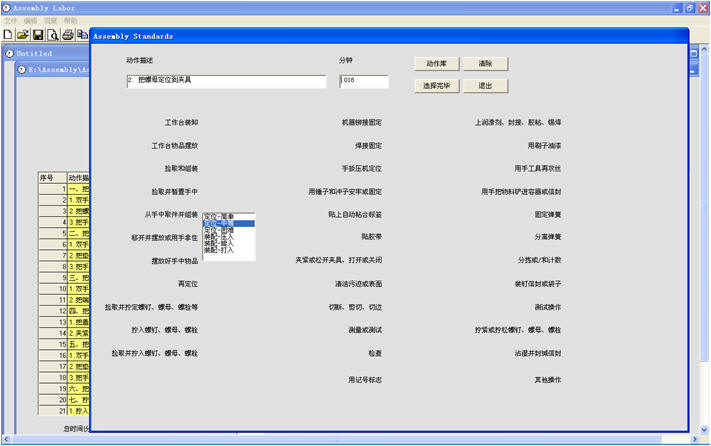Click the 分钟 value input field

[363, 82]
